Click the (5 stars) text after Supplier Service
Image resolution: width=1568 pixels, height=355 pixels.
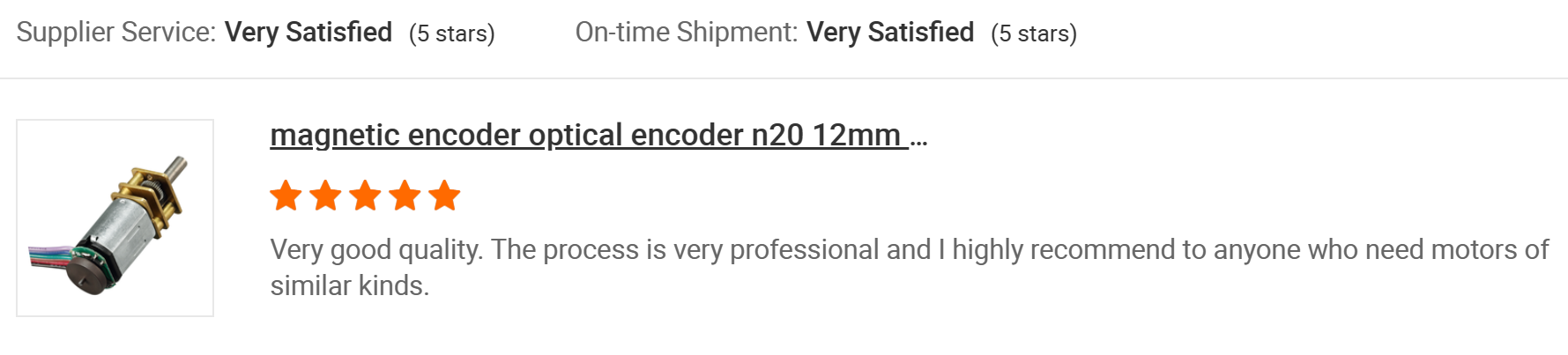[x=452, y=33]
